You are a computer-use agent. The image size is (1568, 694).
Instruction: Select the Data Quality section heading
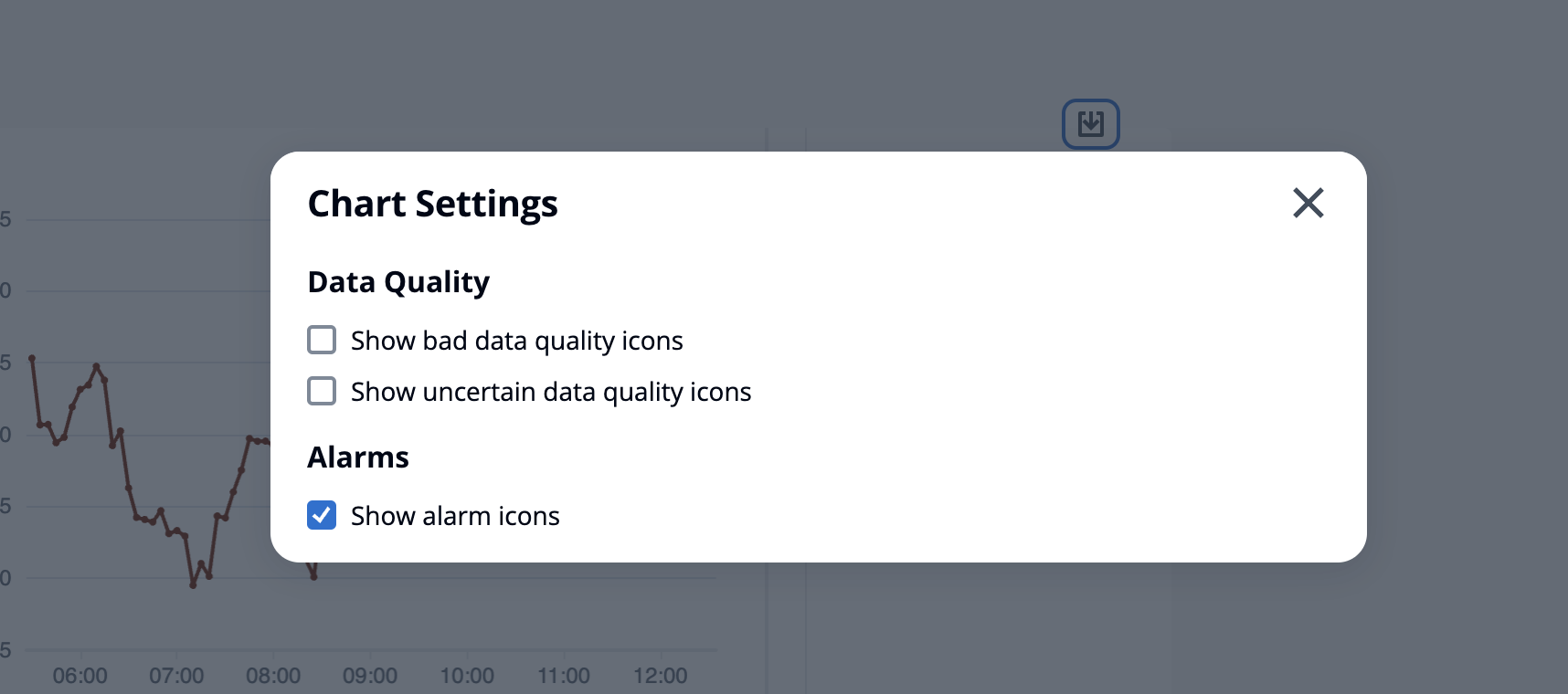398,282
